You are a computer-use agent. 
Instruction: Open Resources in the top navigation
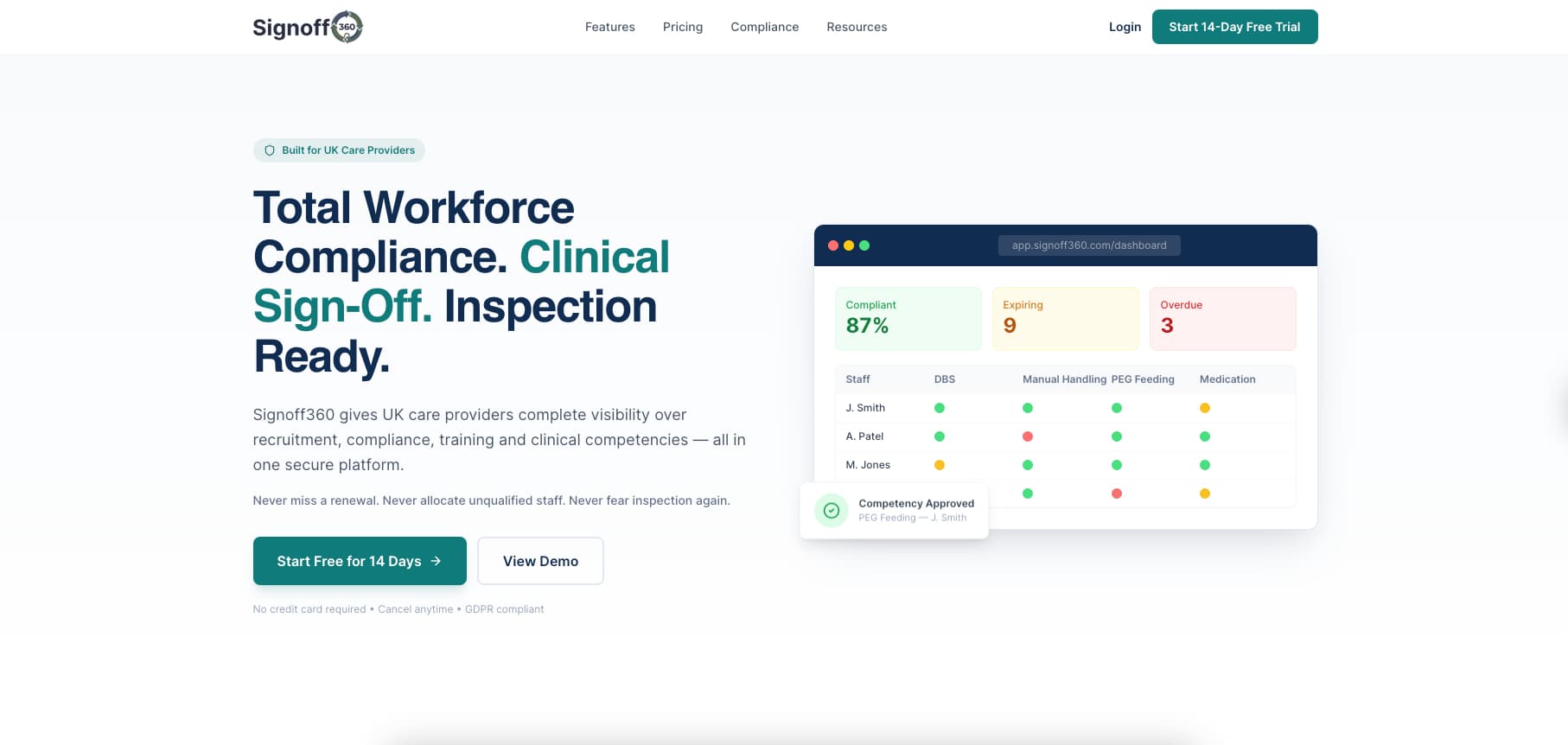tap(857, 27)
